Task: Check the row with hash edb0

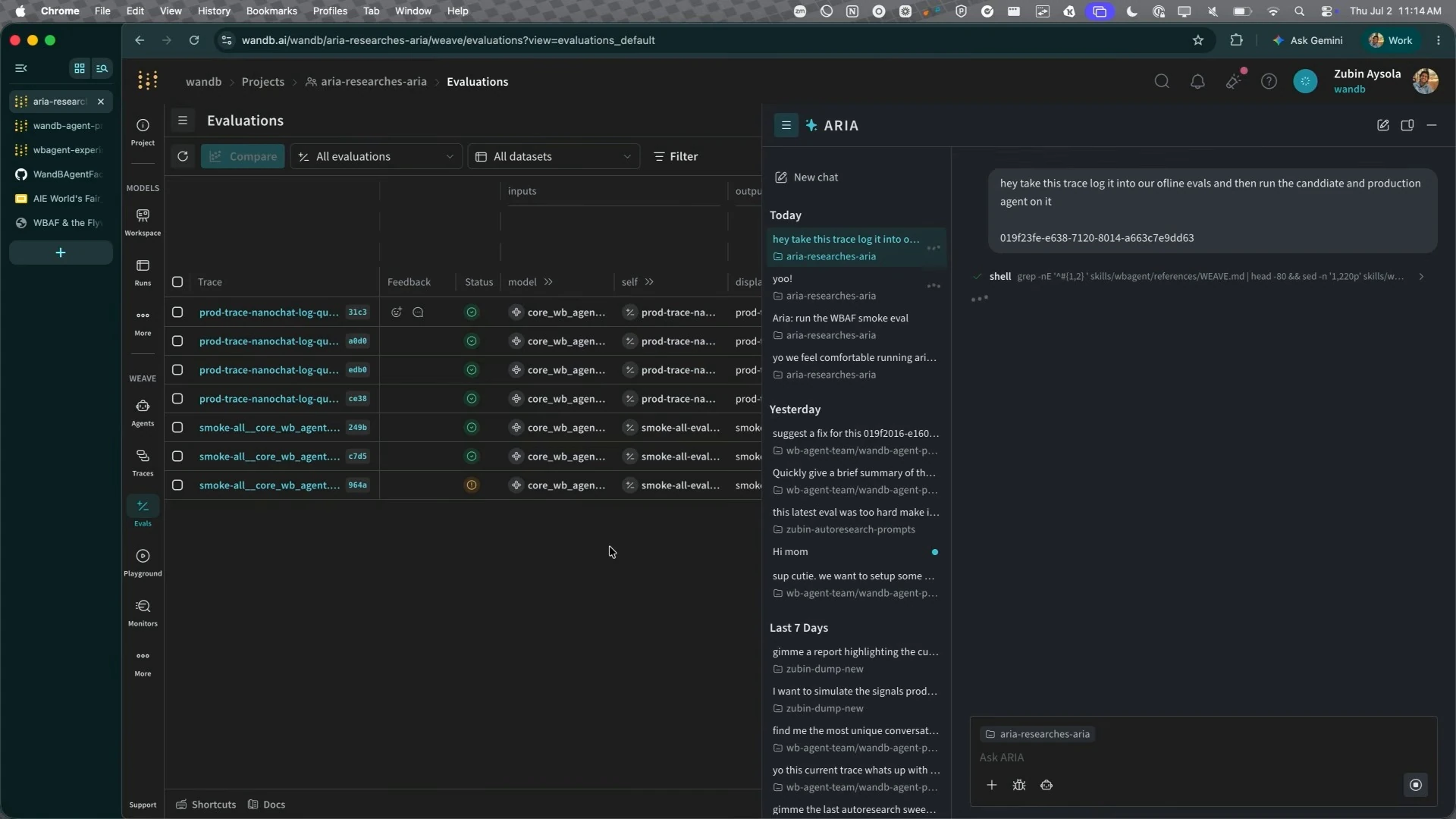Action: click(x=177, y=370)
